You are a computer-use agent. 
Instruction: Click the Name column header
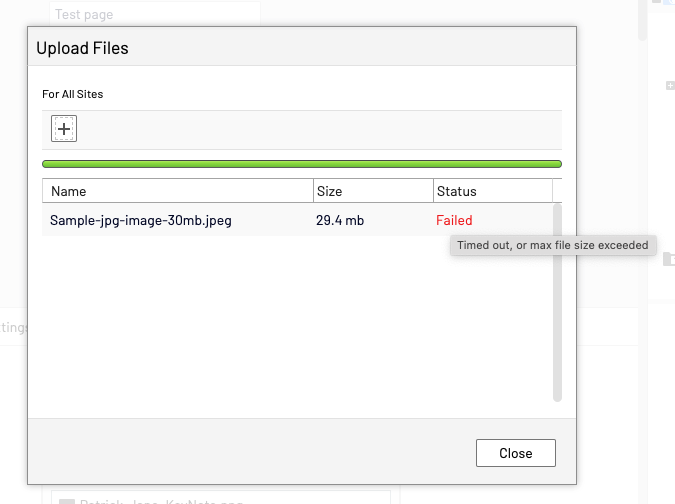coord(69,191)
